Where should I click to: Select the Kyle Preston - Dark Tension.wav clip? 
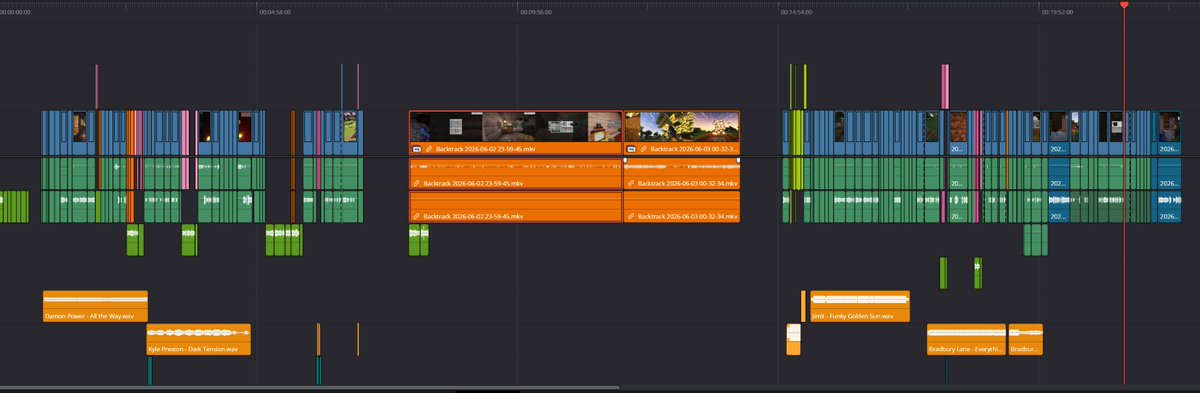[x=198, y=339]
